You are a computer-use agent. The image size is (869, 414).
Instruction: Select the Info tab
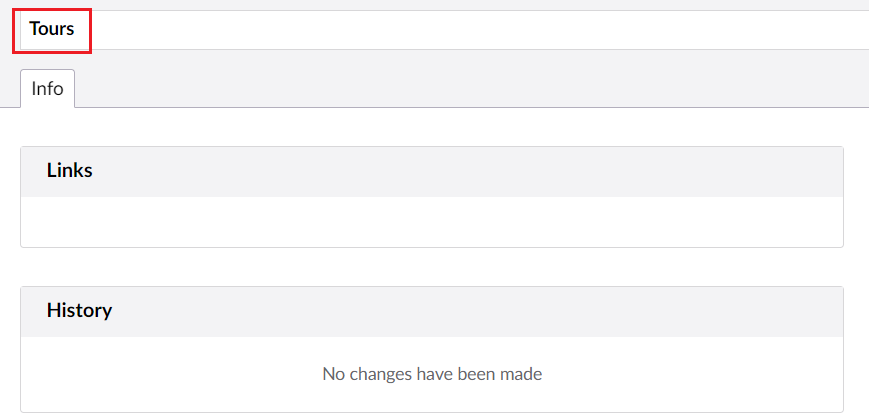(x=47, y=88)
